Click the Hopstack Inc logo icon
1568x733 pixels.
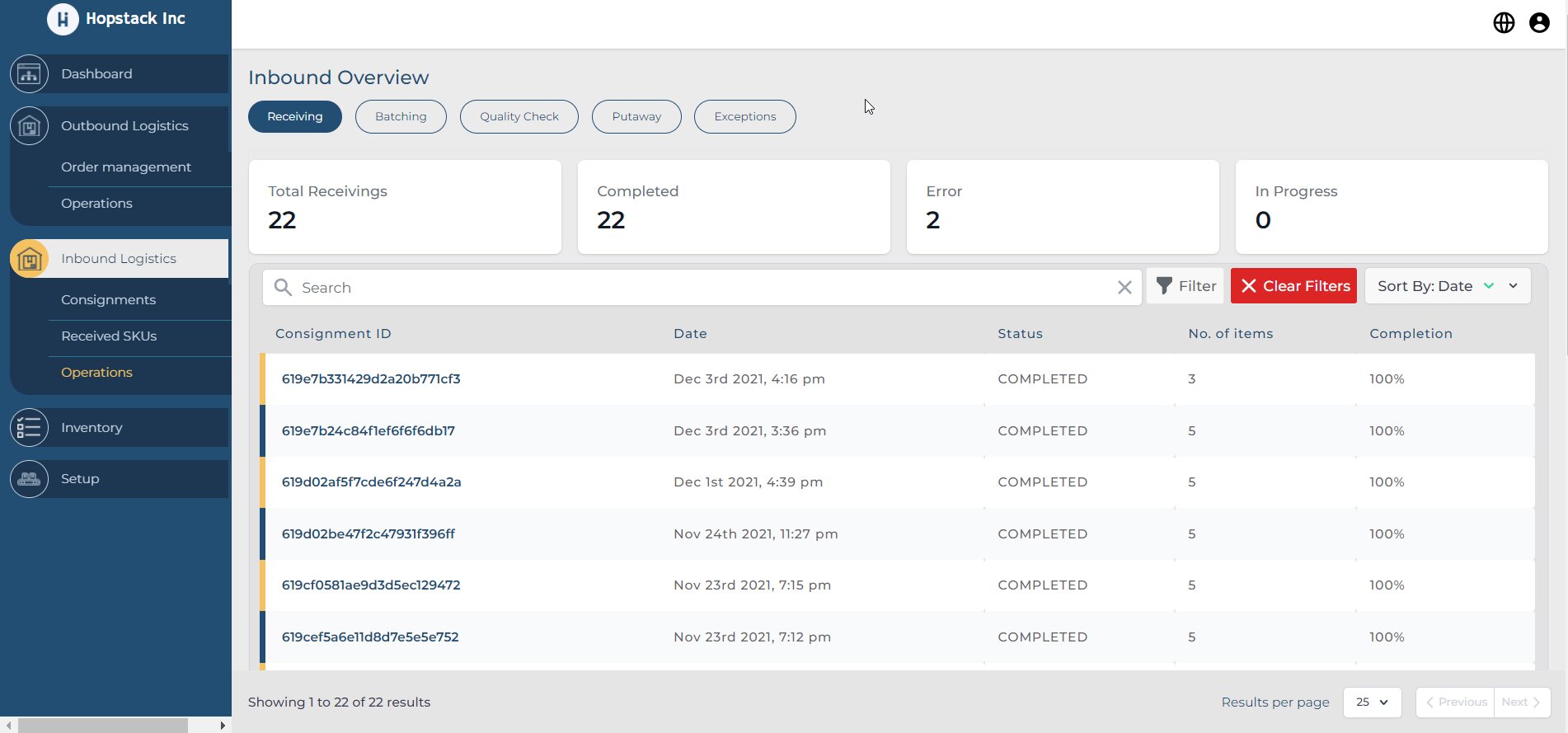(63, 19)
